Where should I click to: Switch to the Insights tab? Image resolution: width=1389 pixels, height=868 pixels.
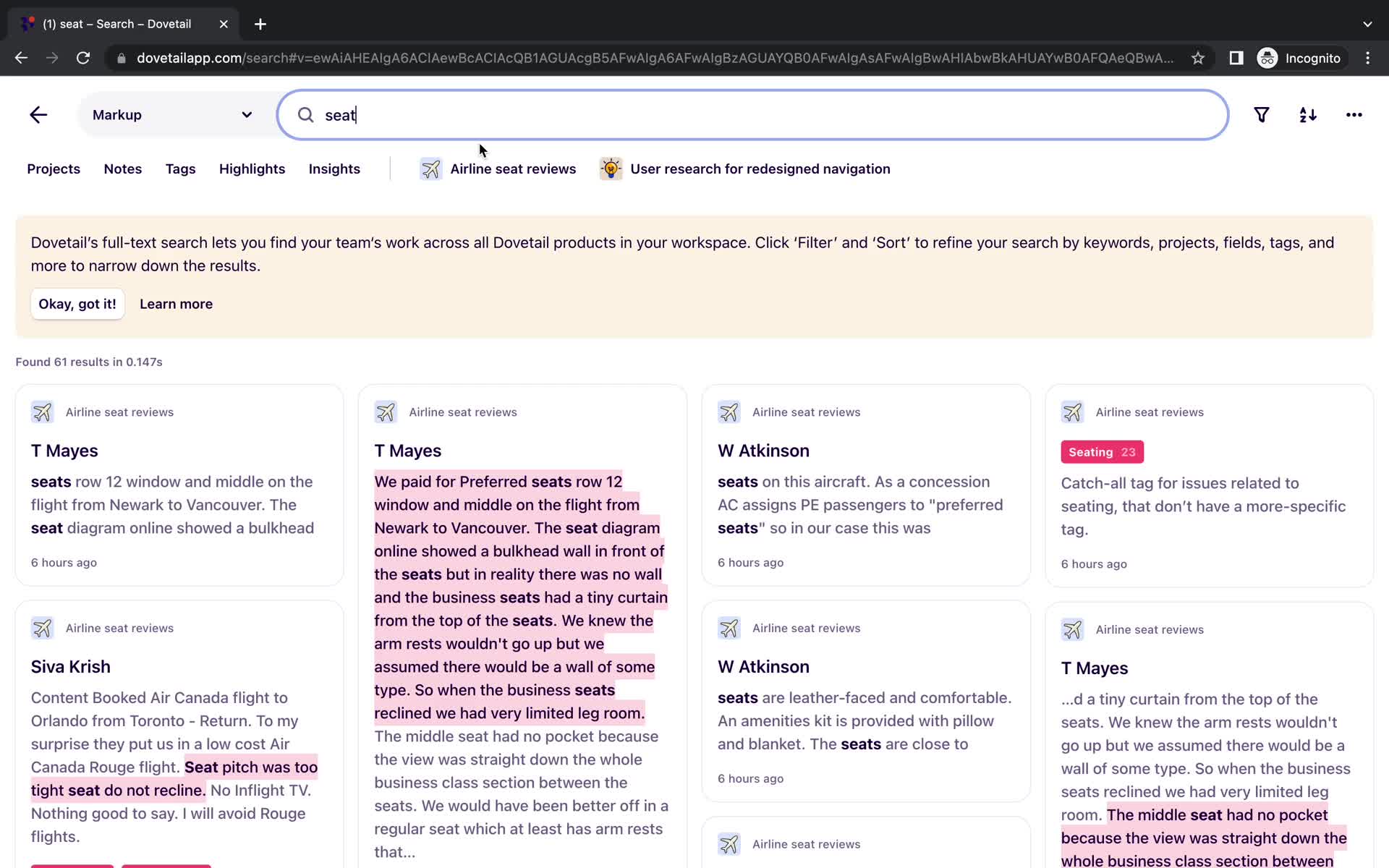click(334, 169)
